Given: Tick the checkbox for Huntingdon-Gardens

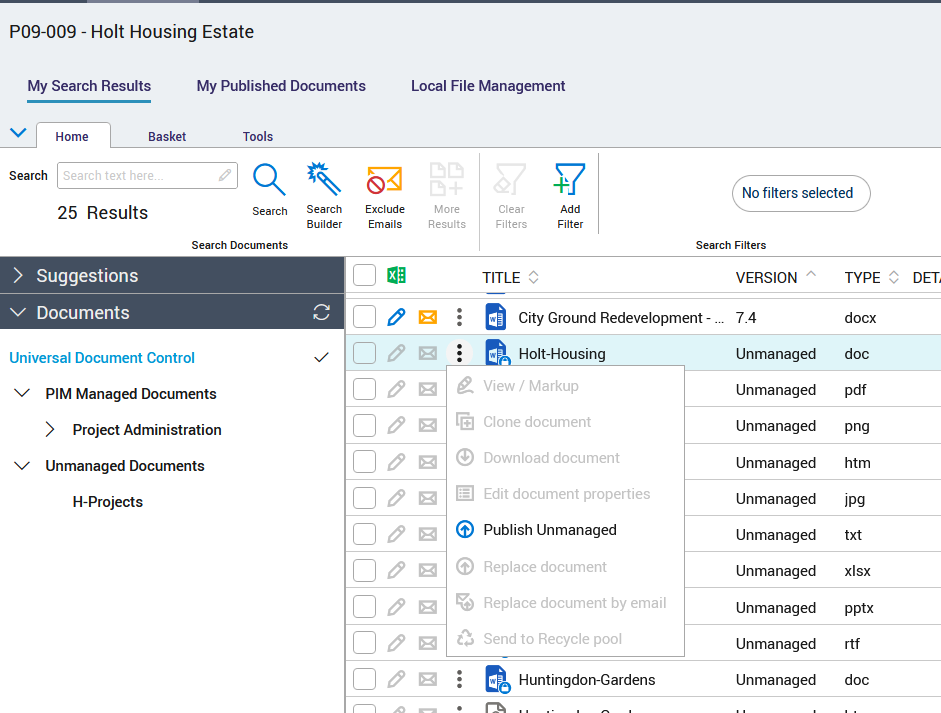Looking at the screenshot, I should [x=364, y=679].
